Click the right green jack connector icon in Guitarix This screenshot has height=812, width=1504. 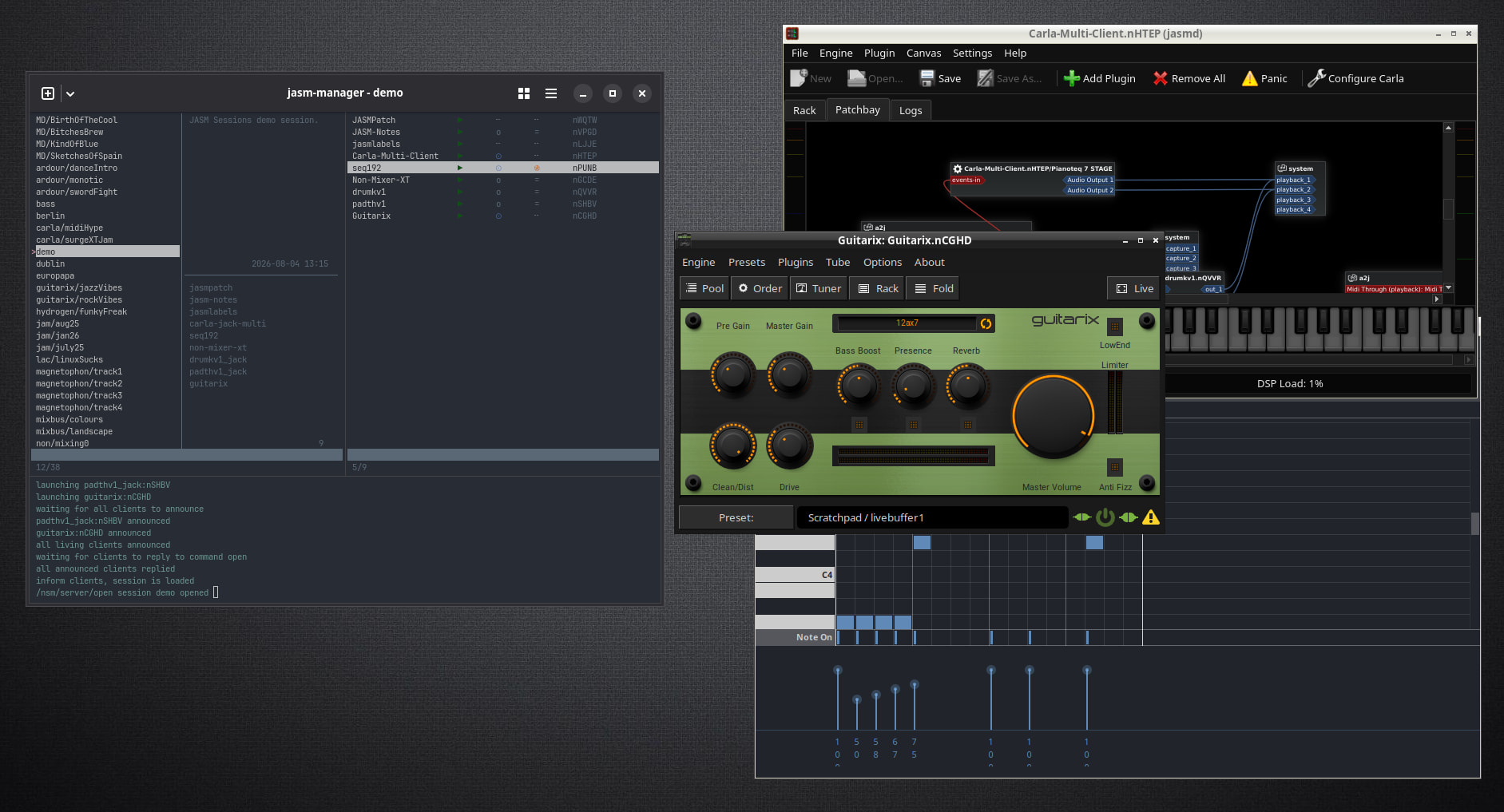[1128, 517]
